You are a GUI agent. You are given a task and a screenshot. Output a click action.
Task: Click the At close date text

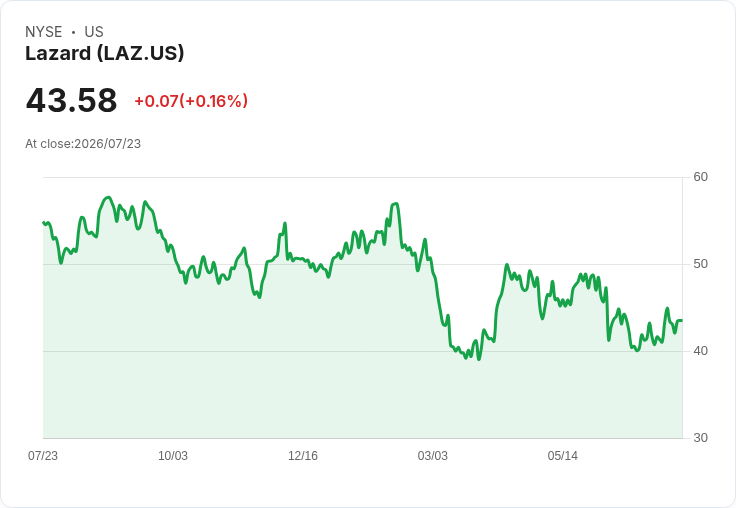pos(83,144)
